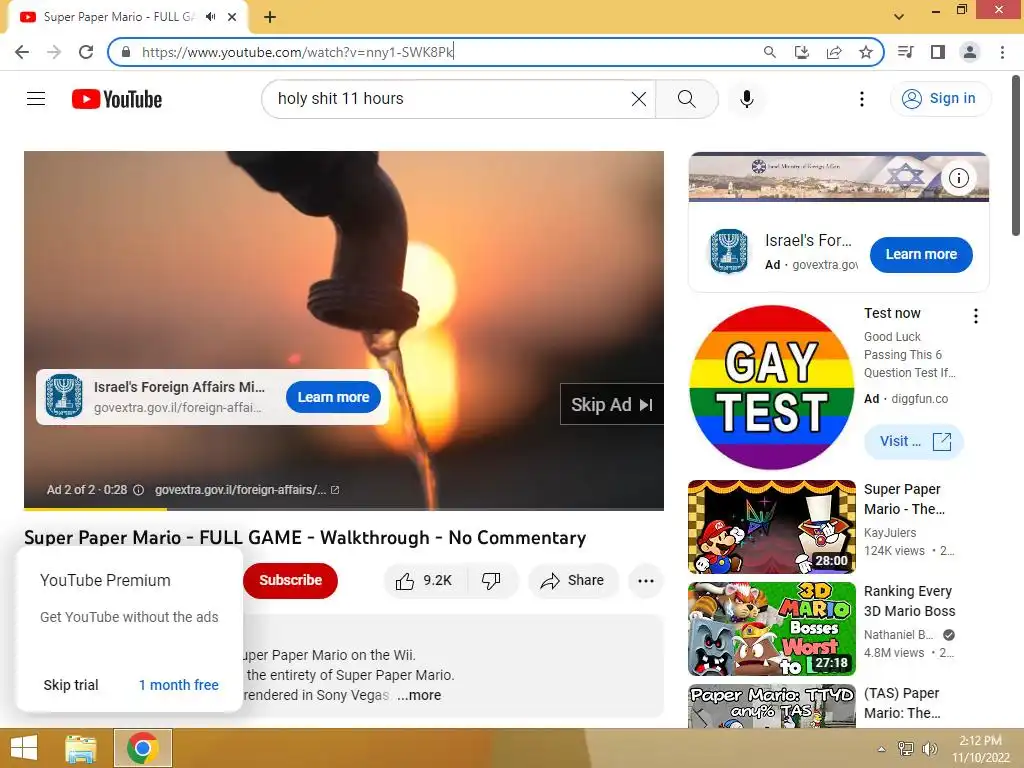The height and width of the screenshot is (768, 1024).
Task: Open File Explorer from the taskbar
Action: point(81,748)
